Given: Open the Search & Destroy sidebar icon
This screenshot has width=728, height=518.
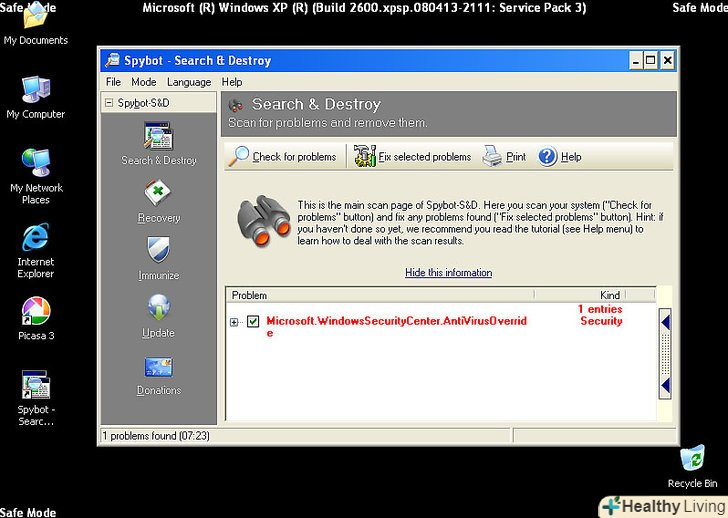Looking at the screenshot, I should [158, 136].
